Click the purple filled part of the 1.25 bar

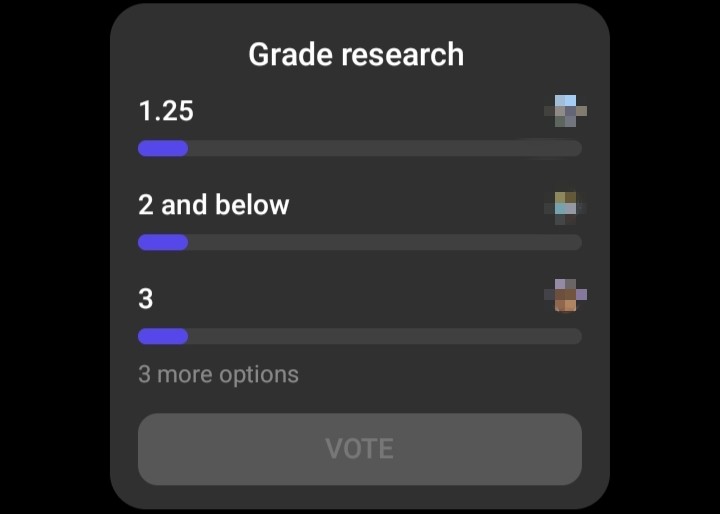click(x=163, y=148)
